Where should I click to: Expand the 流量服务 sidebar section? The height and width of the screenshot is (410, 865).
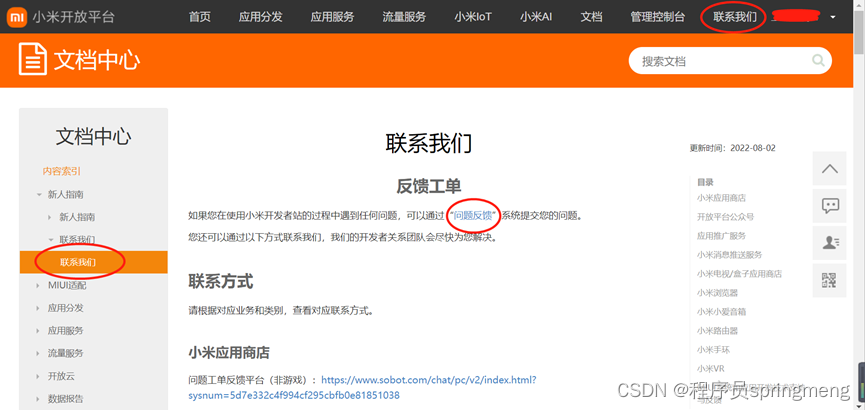(38, 353)
